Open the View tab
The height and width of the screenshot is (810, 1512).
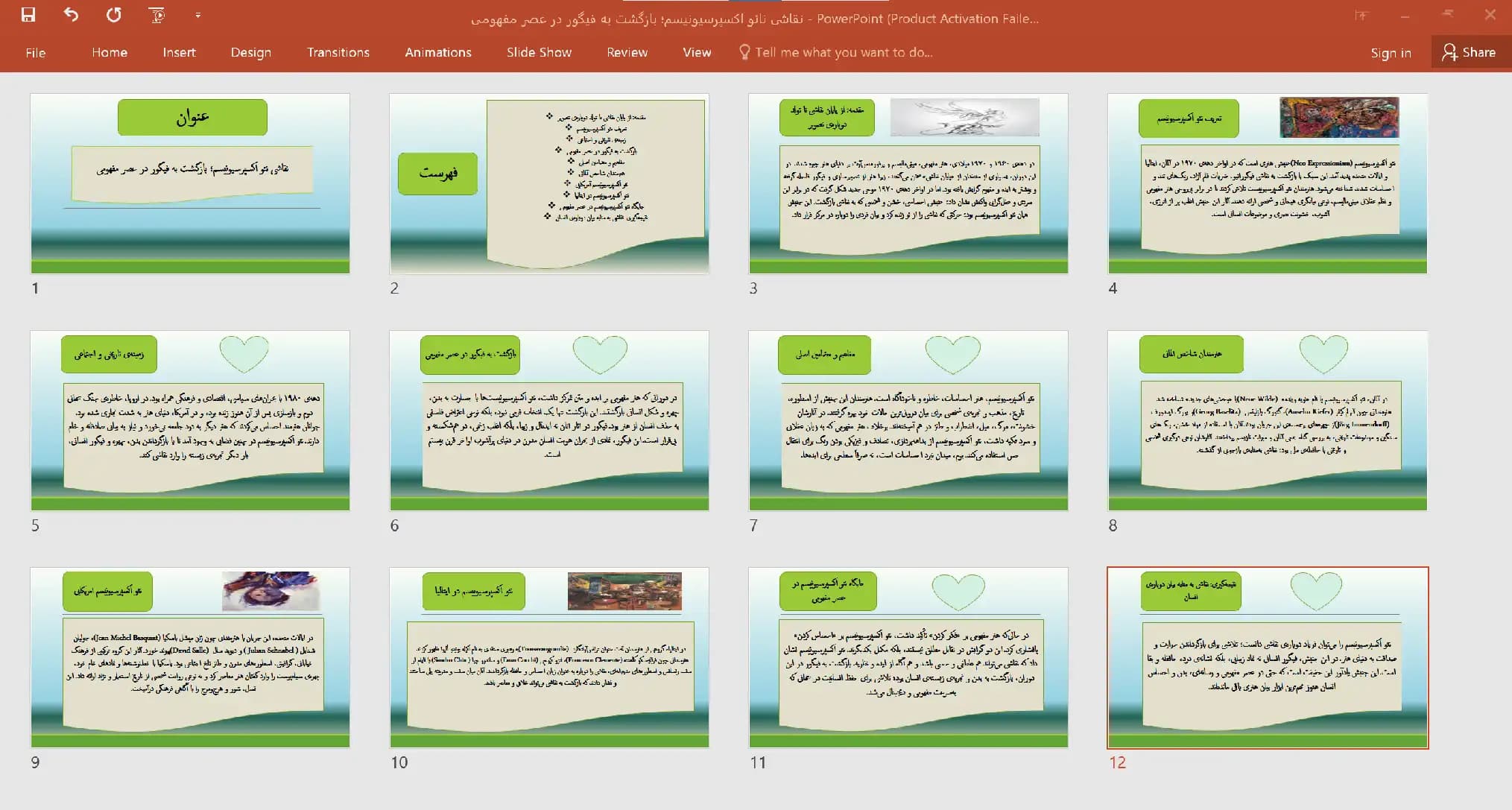point(697,52)
